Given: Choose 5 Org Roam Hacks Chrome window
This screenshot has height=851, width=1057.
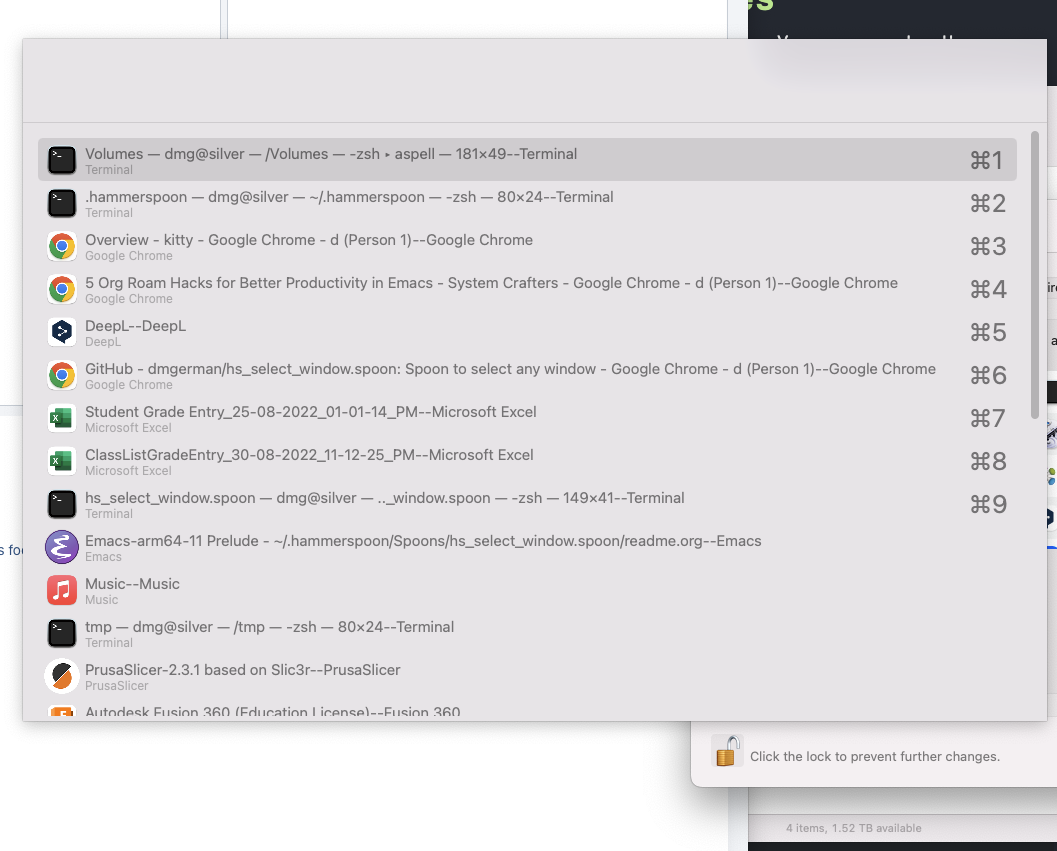Looking at the screenshot, I should (527, 289).
